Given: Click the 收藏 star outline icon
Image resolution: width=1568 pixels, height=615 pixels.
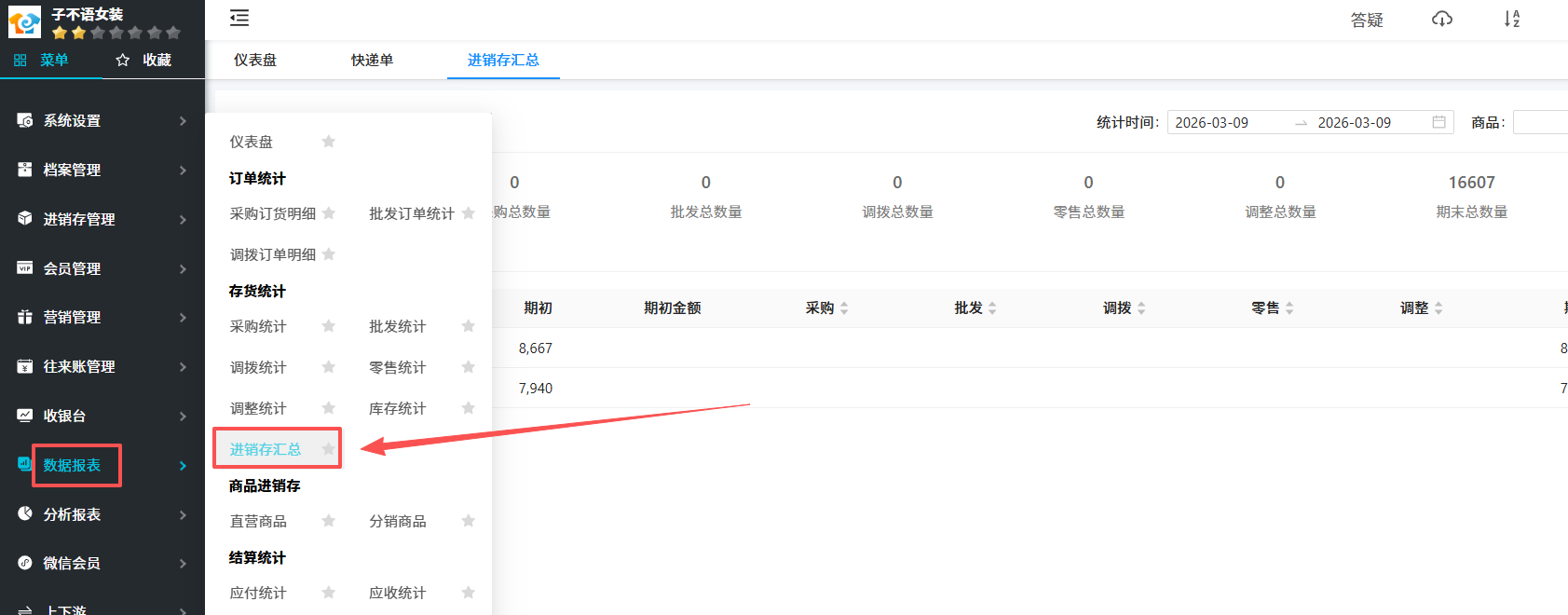Looking at the screenshot, I should (x=122, y=60).
